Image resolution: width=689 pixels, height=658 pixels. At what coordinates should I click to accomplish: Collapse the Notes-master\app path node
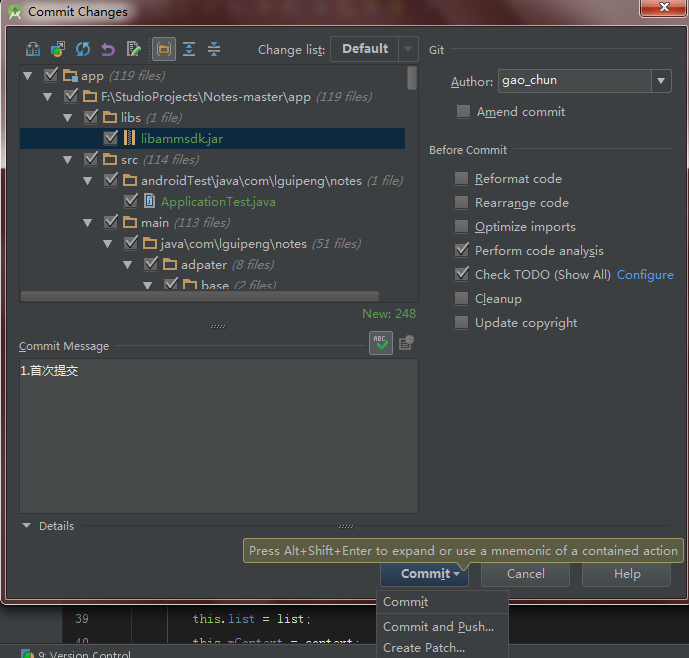(x=47, y=97)
